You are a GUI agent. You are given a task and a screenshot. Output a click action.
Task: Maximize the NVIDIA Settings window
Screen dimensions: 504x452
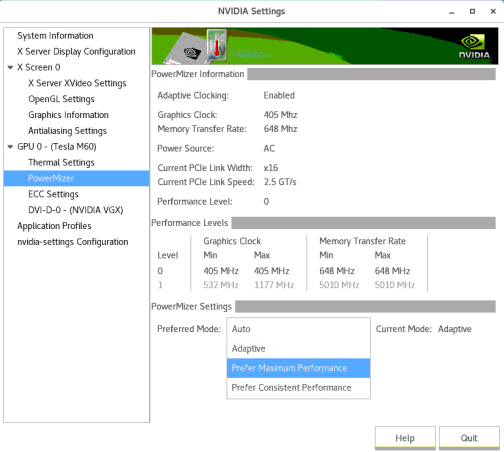point(472,12)
